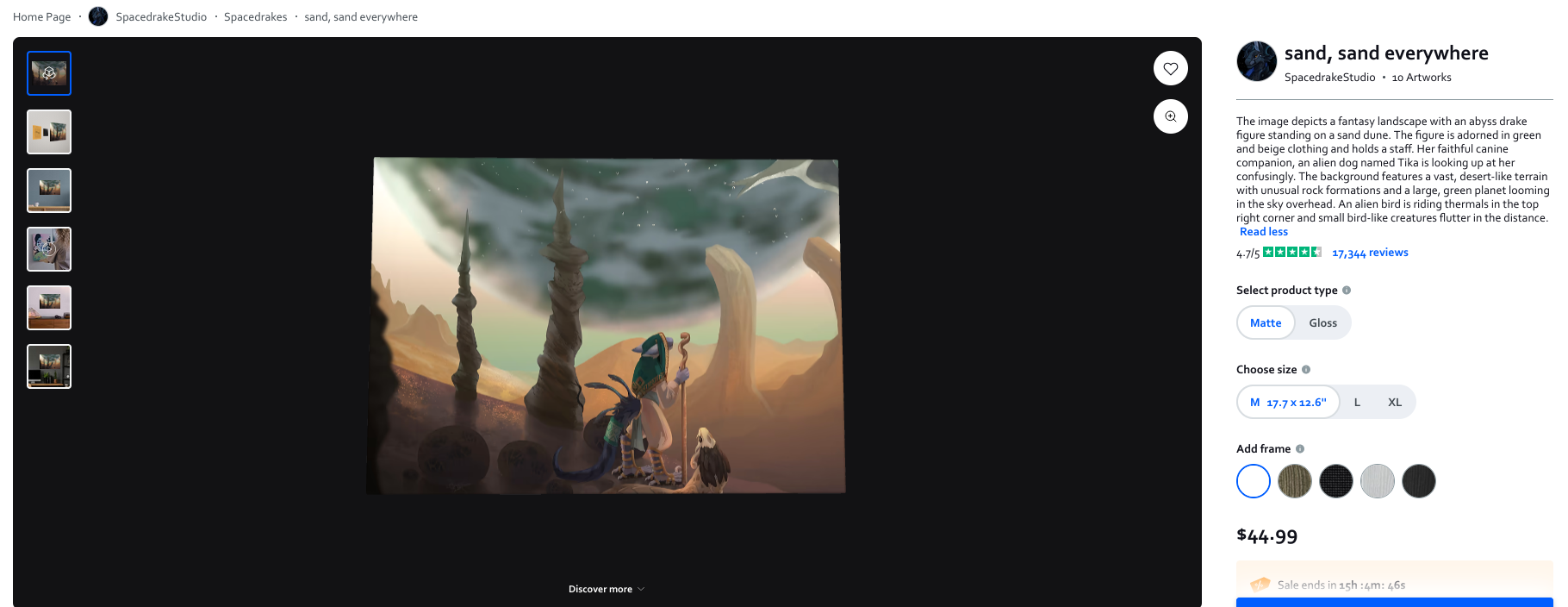This screenshot has width=1568, height=607.
Task: Show the third thumbnail wall preview
Action: click(x=49, y=191)
